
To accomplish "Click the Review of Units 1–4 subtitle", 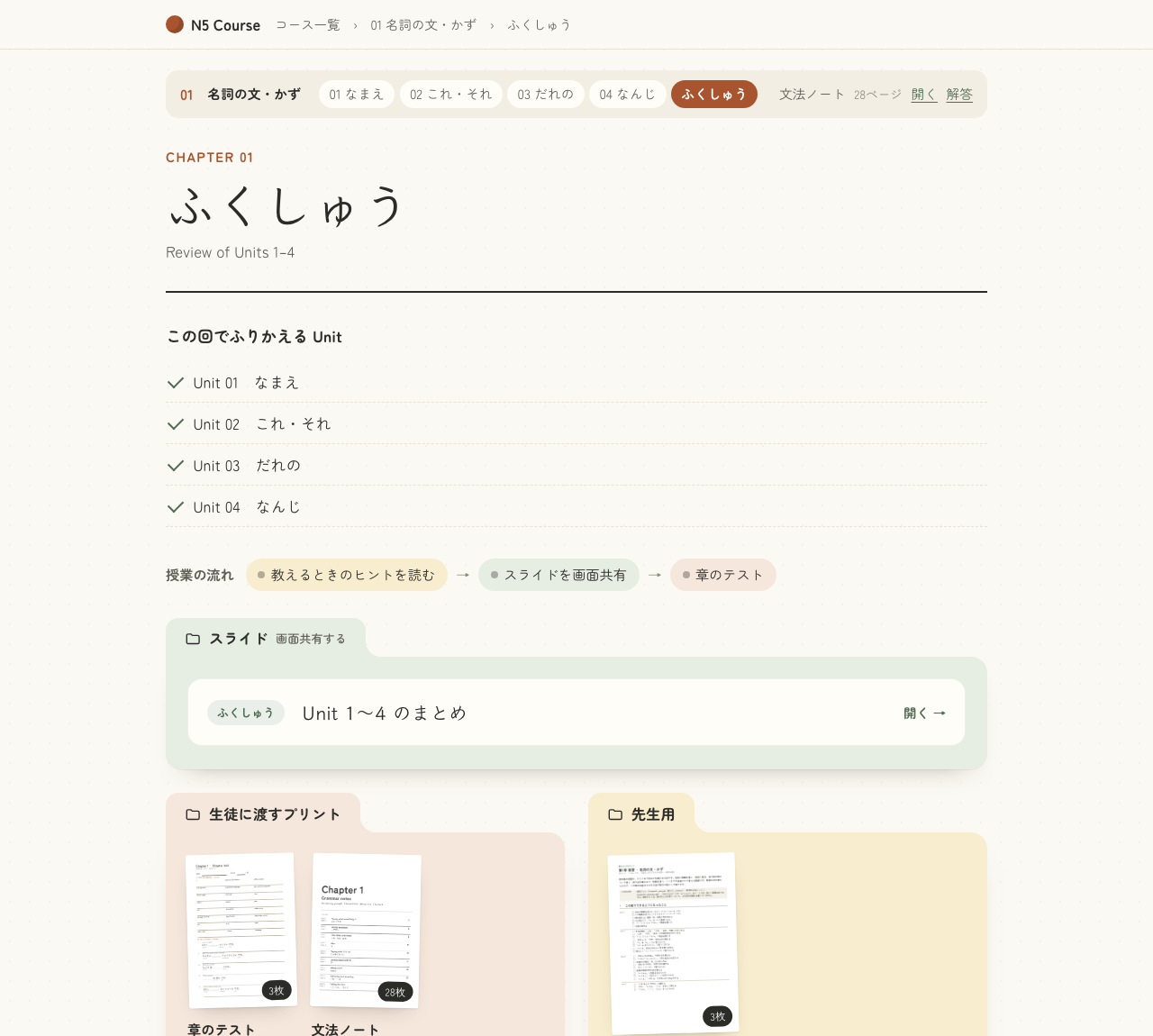I will click(230, 253).
